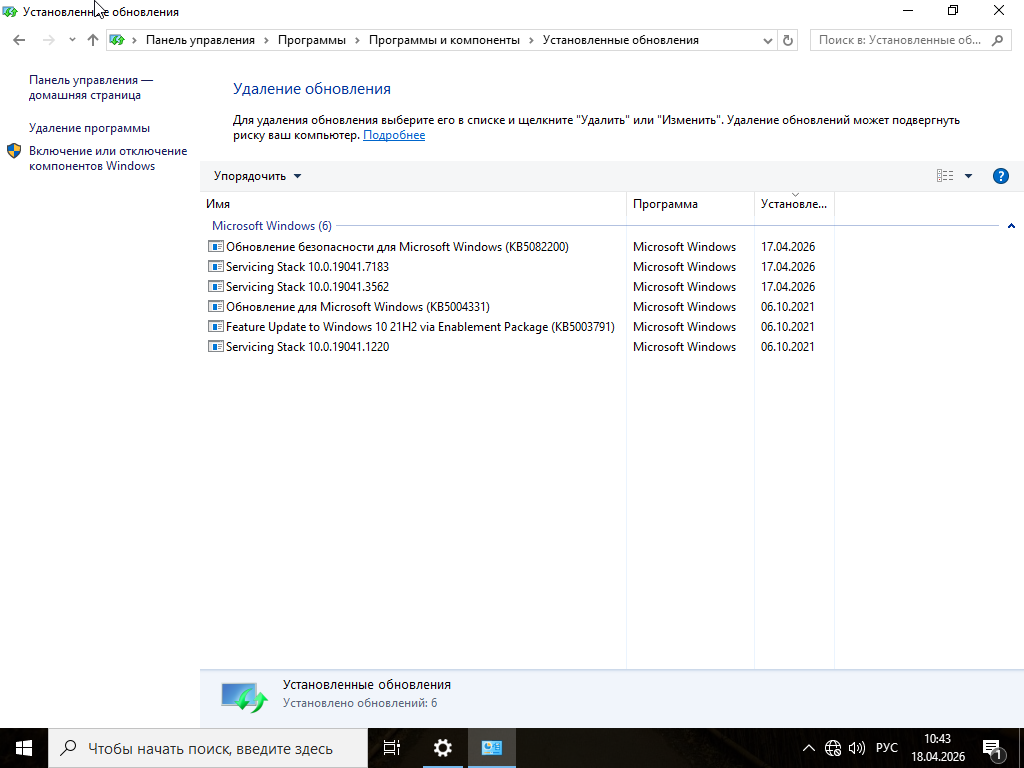This screenshot has width=1024, height=768.
Task: Click the Программы breadcrumb item
Action: click(x=311, y=40)
